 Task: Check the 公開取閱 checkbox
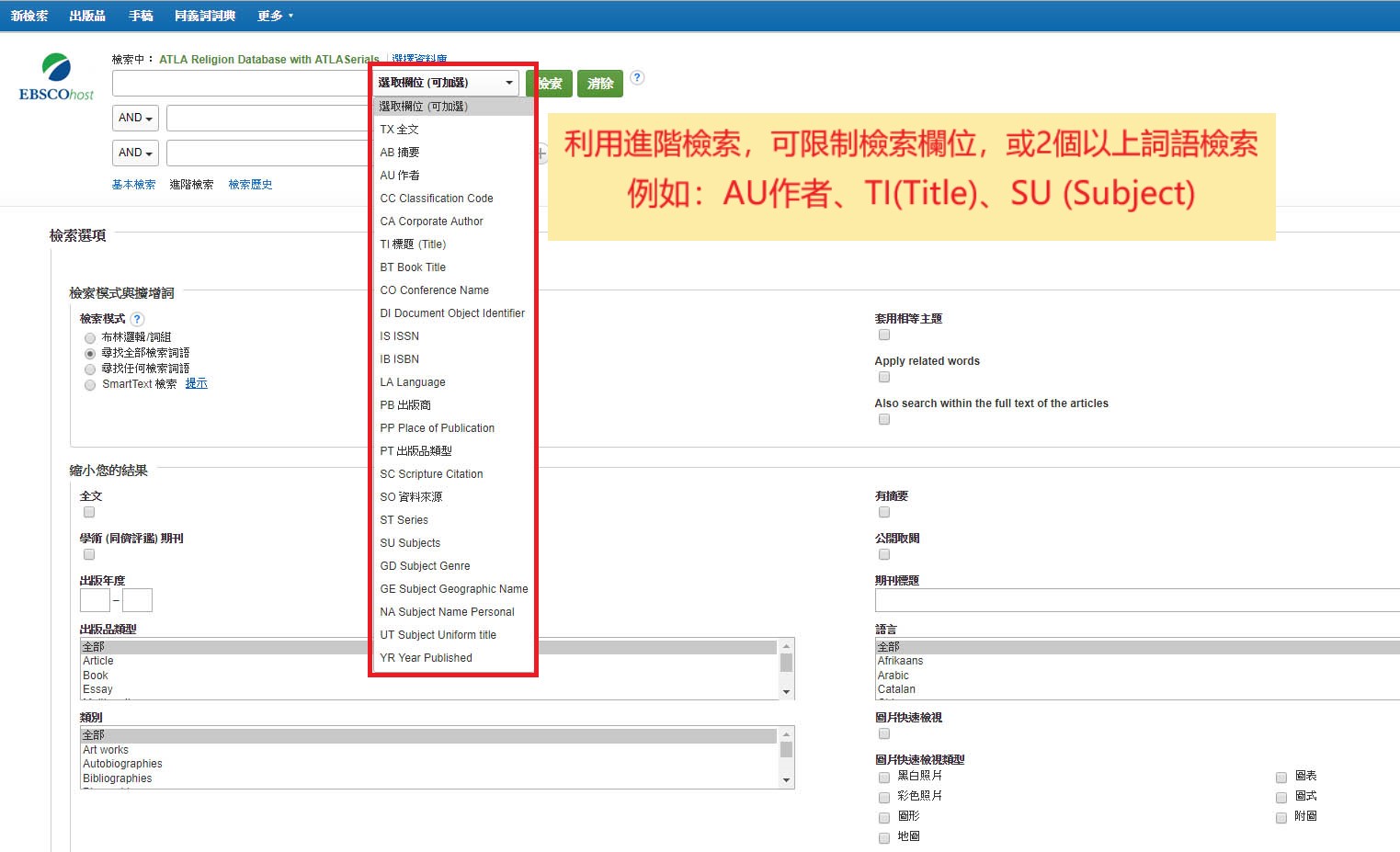pyautogui.click(x=884, y=554)
